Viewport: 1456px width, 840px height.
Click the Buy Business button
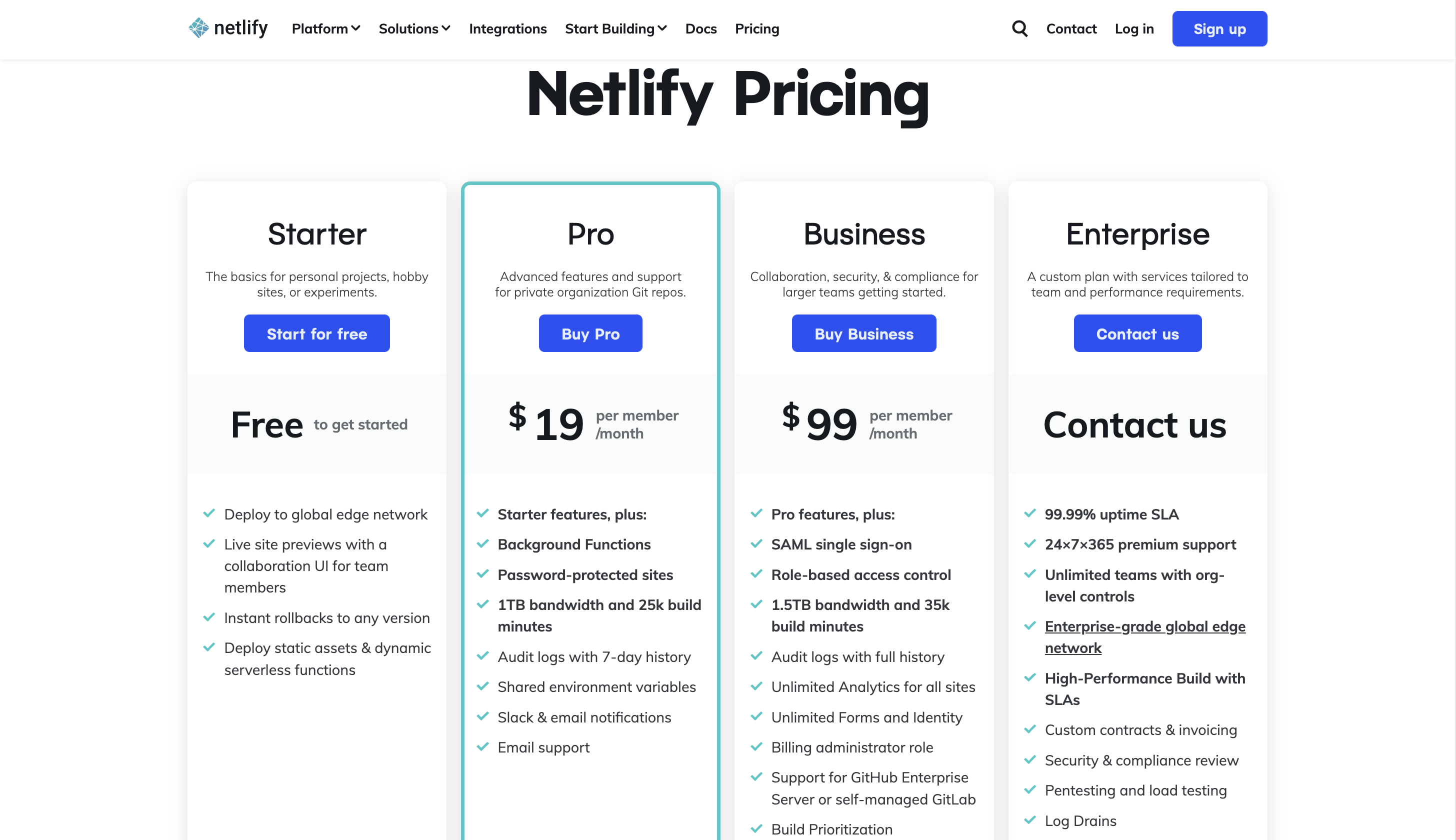pos(864,333)
